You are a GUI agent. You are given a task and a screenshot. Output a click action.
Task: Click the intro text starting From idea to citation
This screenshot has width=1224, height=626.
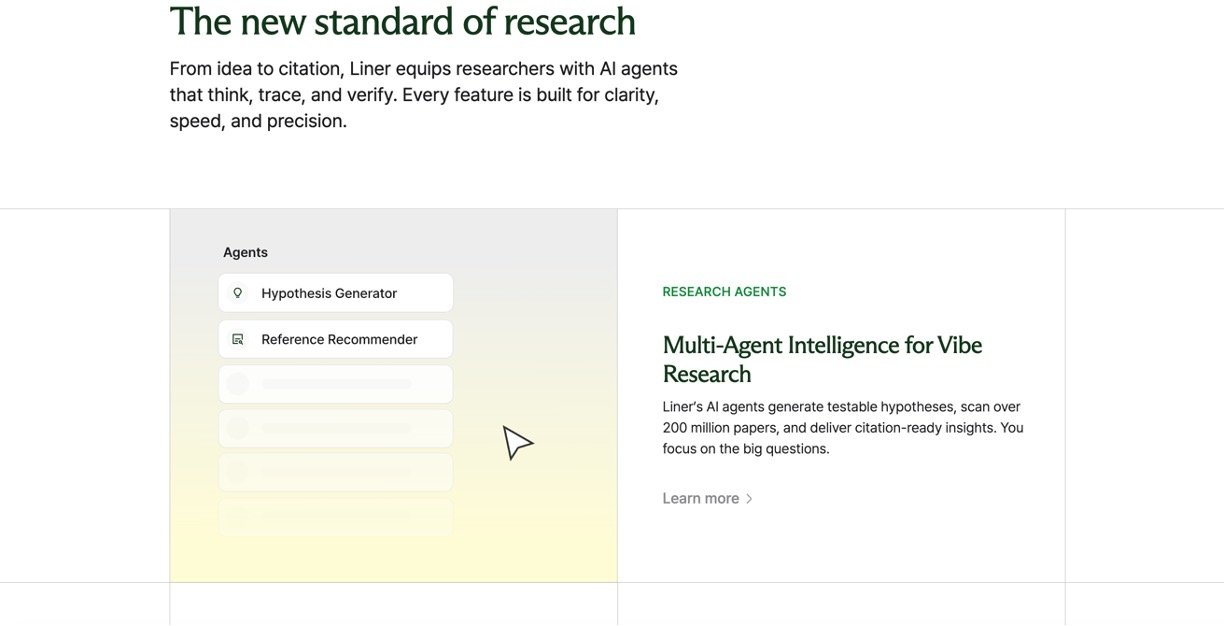coord(423,95)
